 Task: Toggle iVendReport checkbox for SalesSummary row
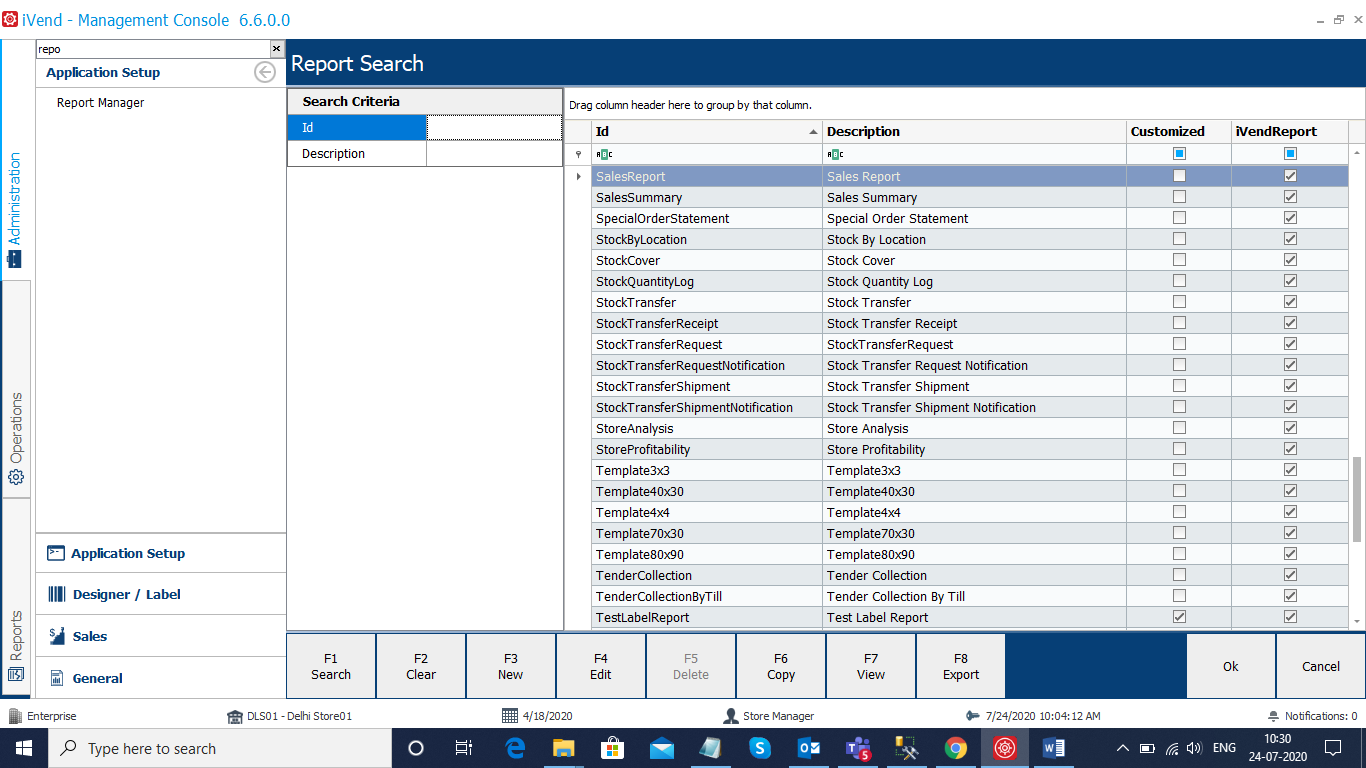[x=1291, y=197]
